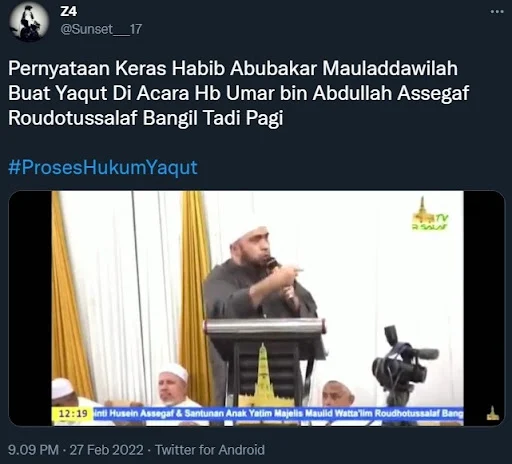Click the yellow 12:19 clock on the ticker
Screen dimensions: 512x464
pyautogui.click(x=73, y=414)
